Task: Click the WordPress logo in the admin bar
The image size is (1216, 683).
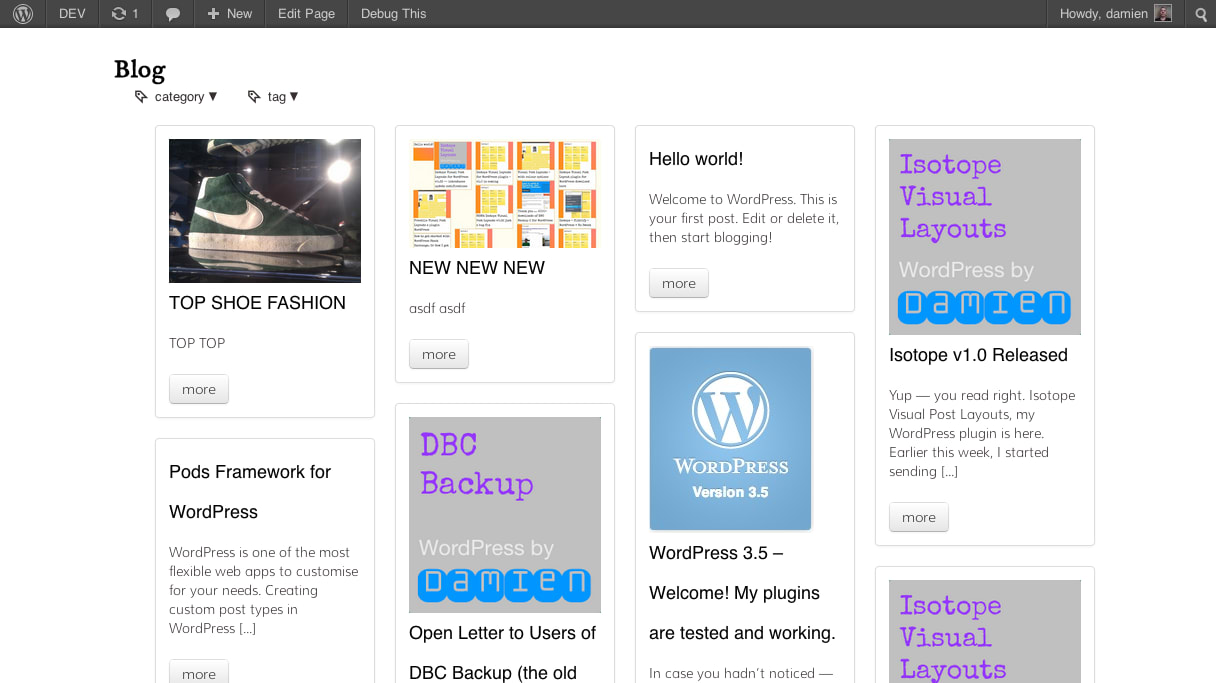Action: click(22, 13)
